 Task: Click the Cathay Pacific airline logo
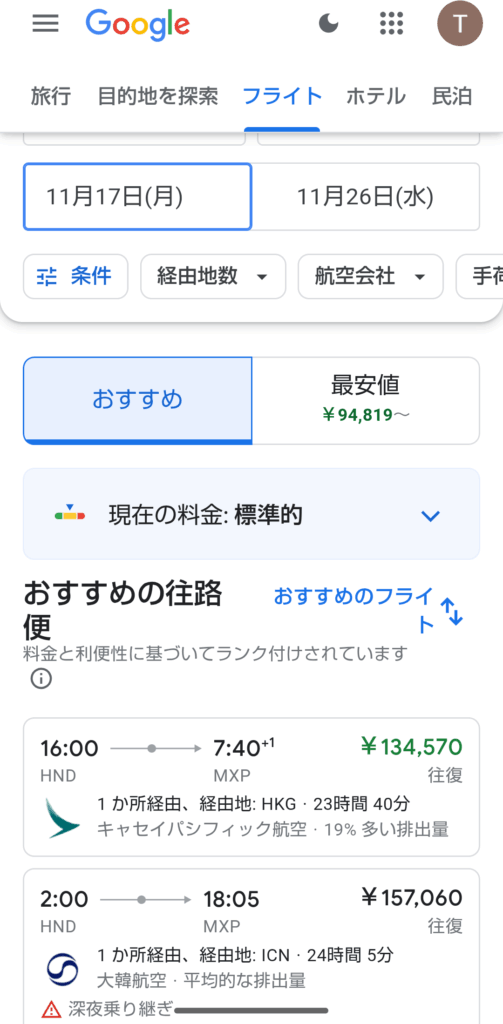tap(63, 818)
